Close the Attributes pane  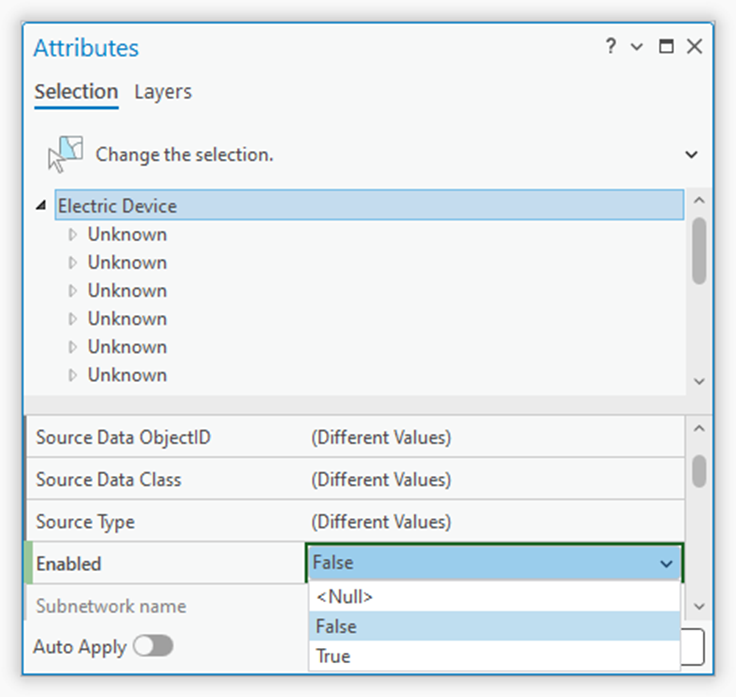point(695,46)
